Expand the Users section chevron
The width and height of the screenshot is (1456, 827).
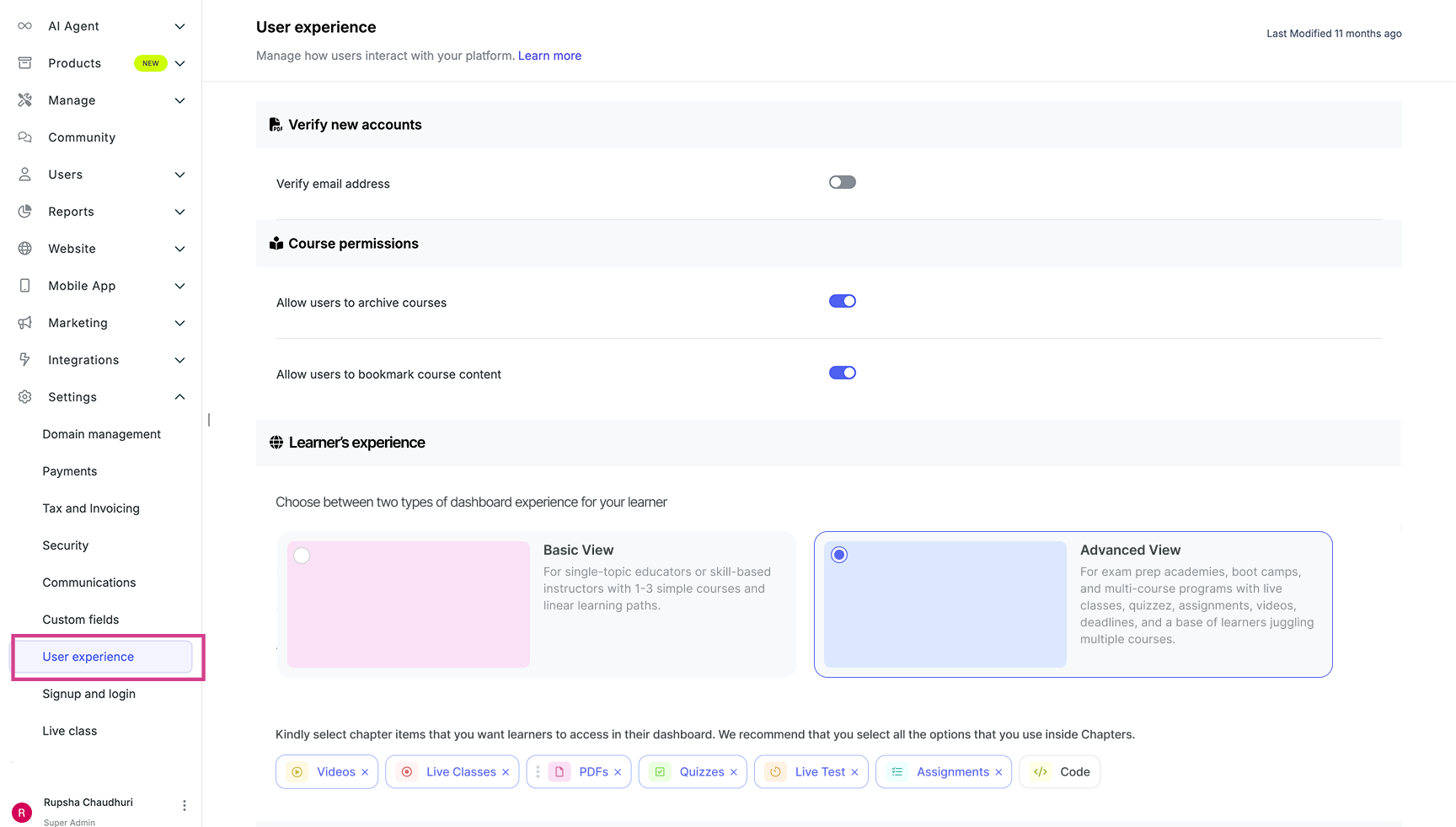click(179, 175)
